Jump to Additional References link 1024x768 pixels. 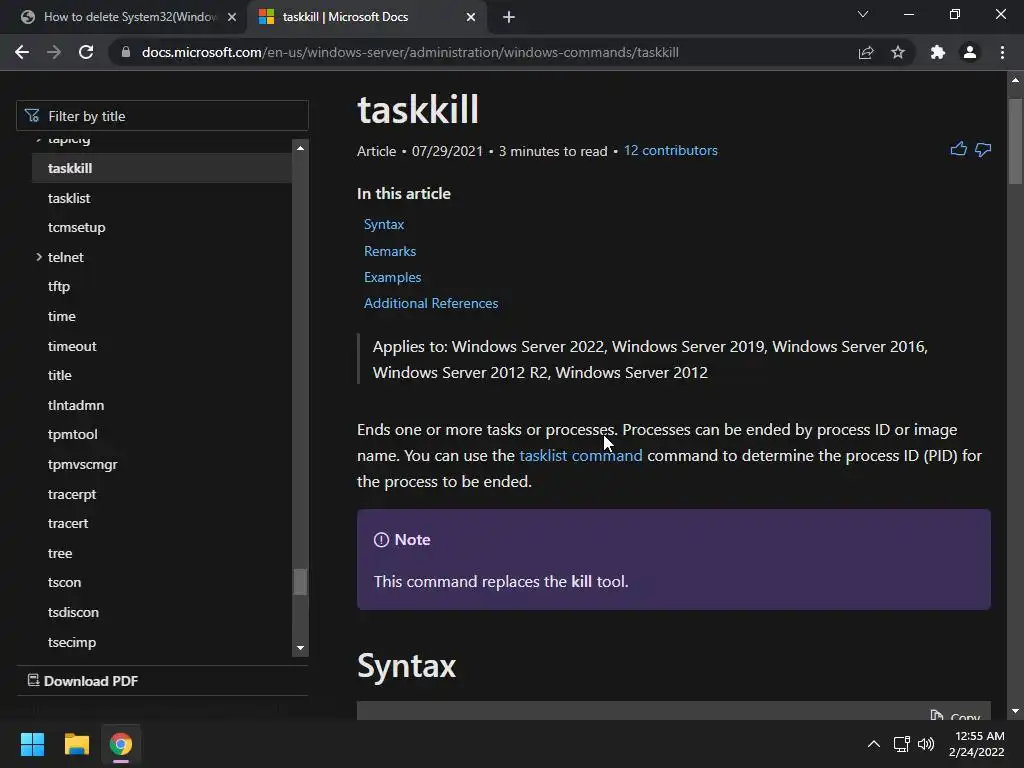click(431, 303)
